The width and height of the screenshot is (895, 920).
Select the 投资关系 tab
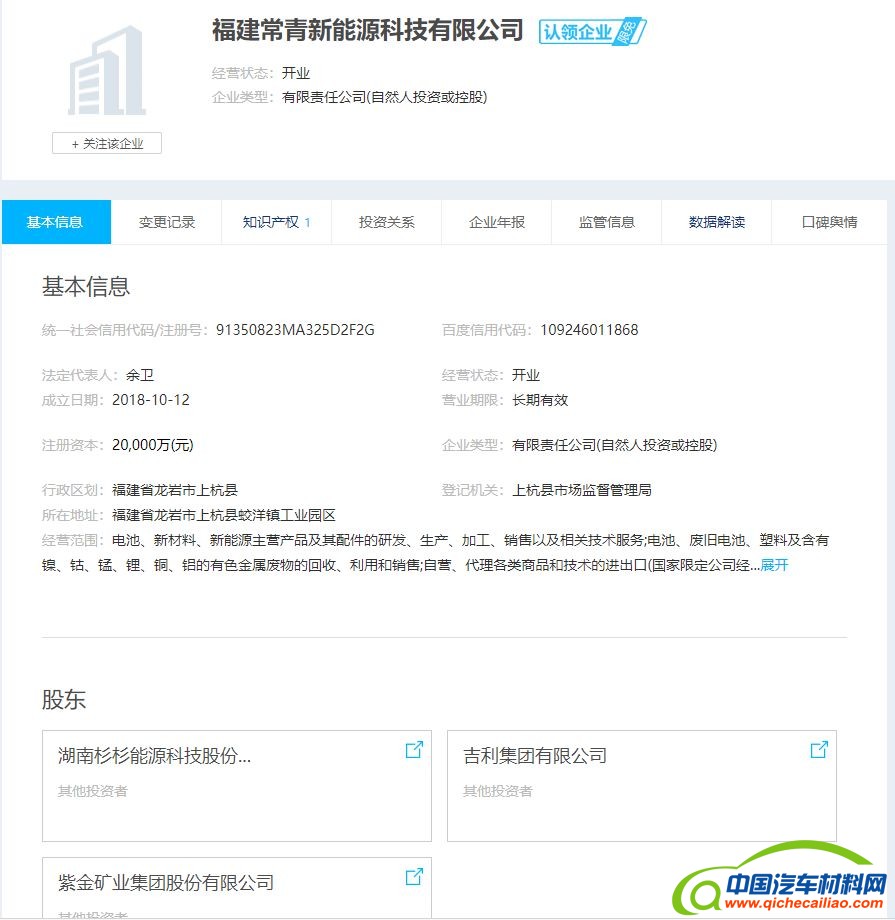click(387, 222)
